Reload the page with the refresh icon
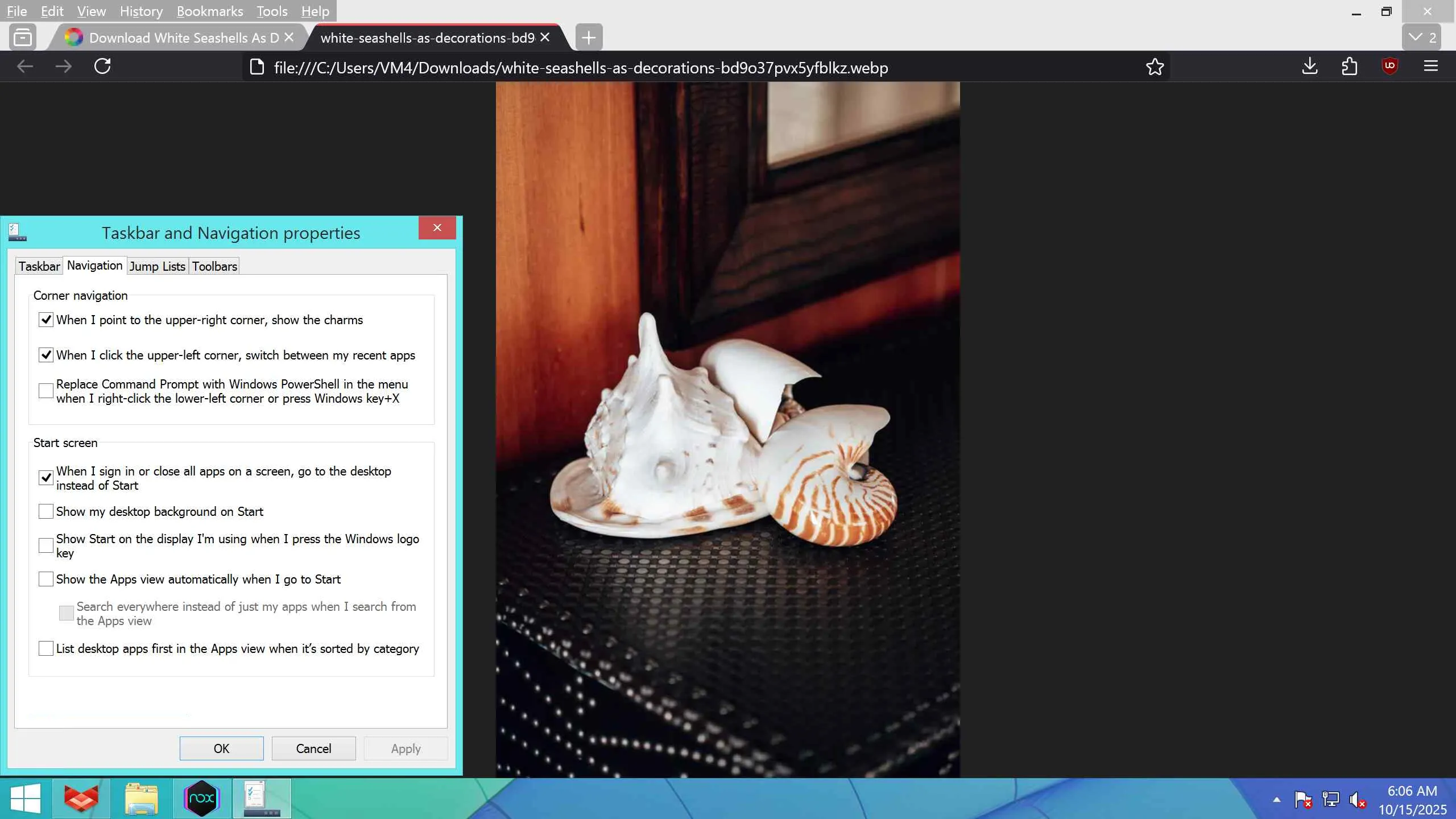This screenshot has width=1456, height=819. click(102, 67)
